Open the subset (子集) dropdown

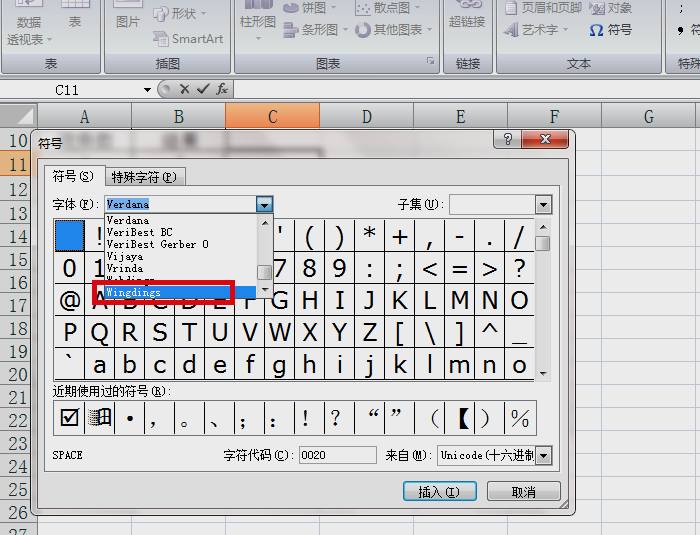click(x=543, y=205)
